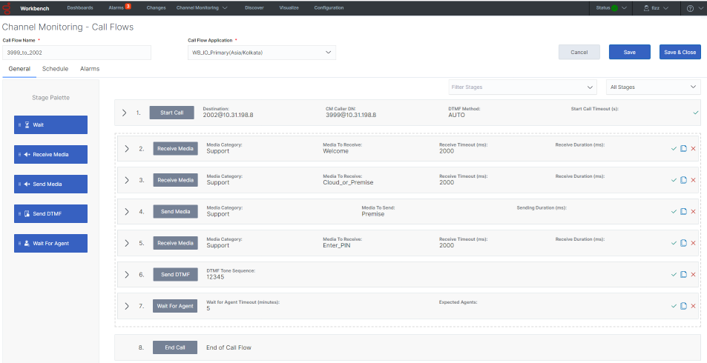This screenshot has height=363, width=707.
Task: Switch to the Schedule tab
Action: pyautogui.click(x=55, y=69)
